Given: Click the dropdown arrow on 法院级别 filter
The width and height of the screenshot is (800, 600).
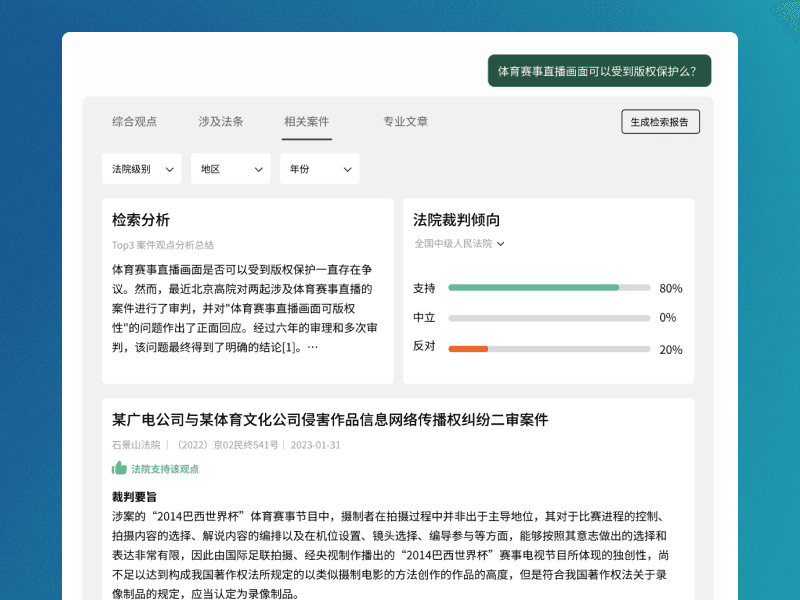Looking at the screenshot, I should (x=172, y=168).
